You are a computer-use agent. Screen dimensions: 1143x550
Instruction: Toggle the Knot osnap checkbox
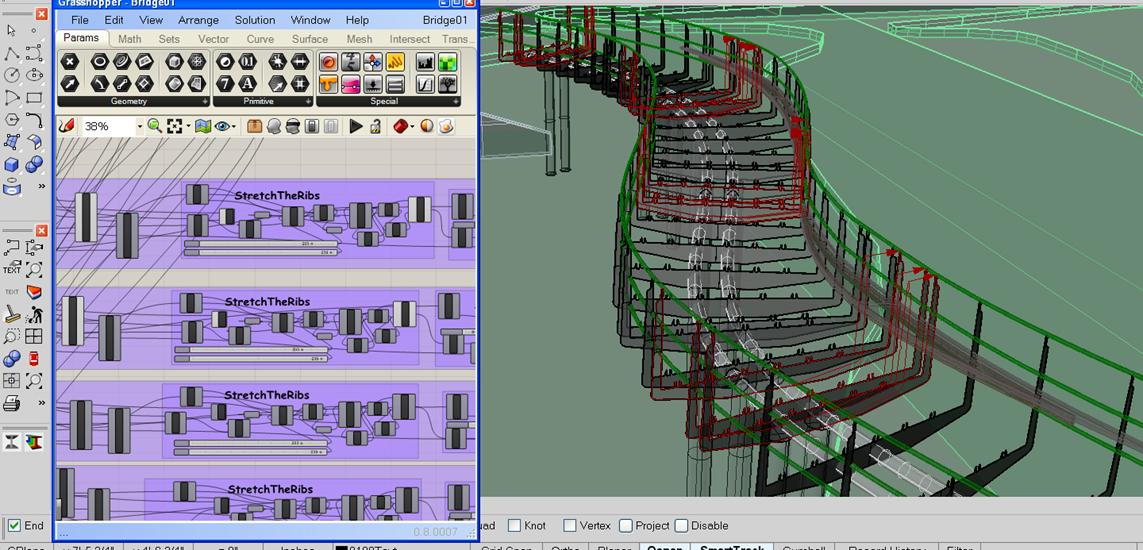pos(514,526)
